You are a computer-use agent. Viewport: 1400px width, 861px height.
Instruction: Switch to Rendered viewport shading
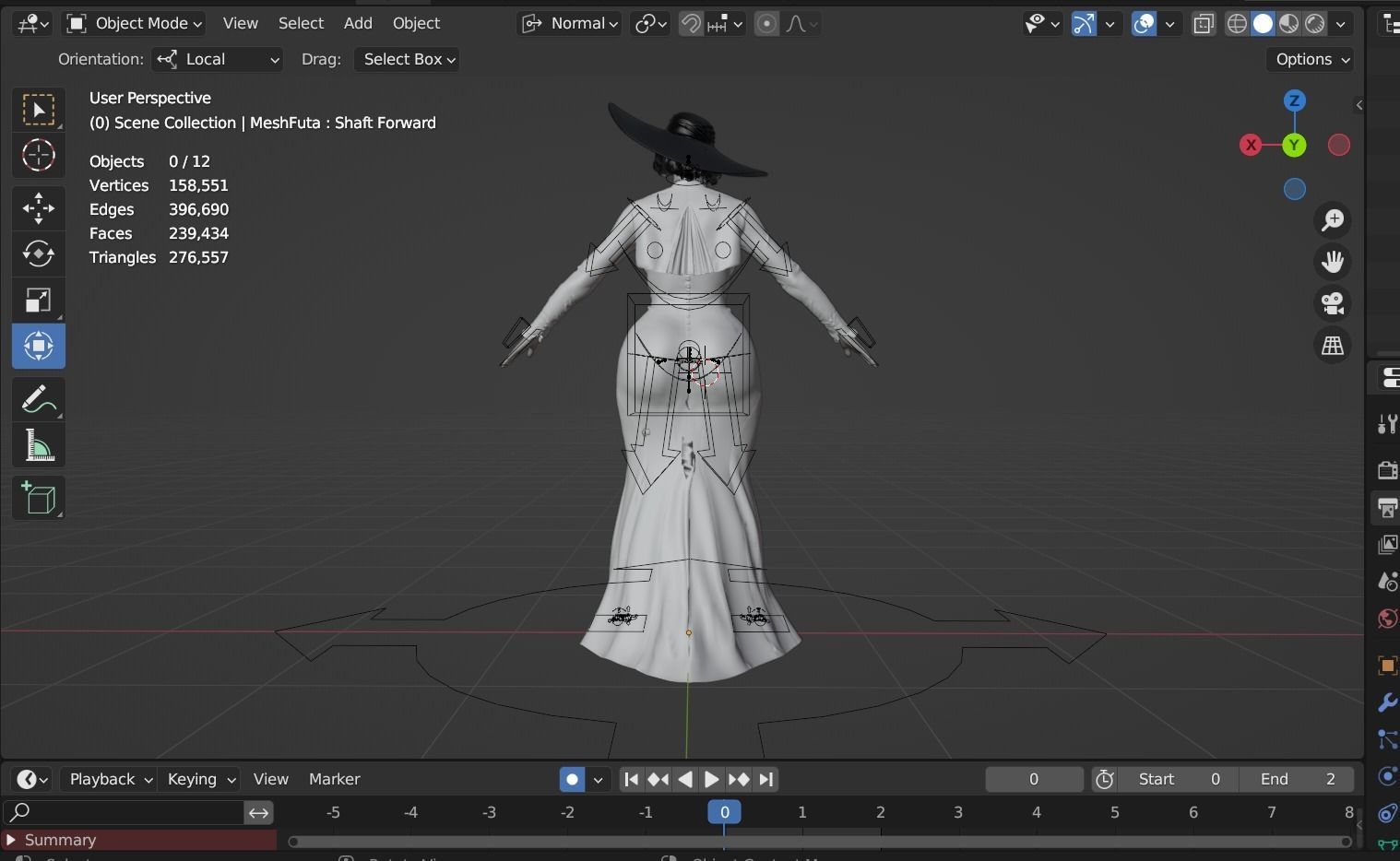click(1314, 24)
